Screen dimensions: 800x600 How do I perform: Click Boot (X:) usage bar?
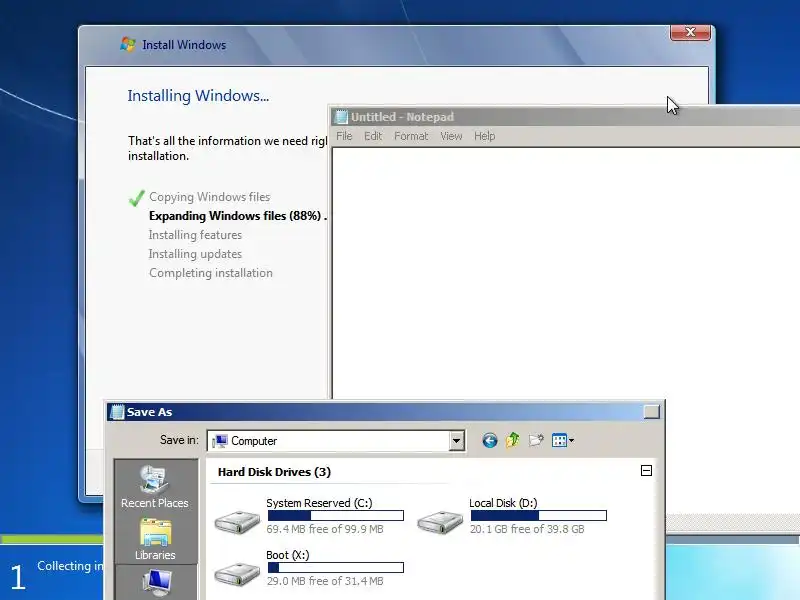click(336, 567)
